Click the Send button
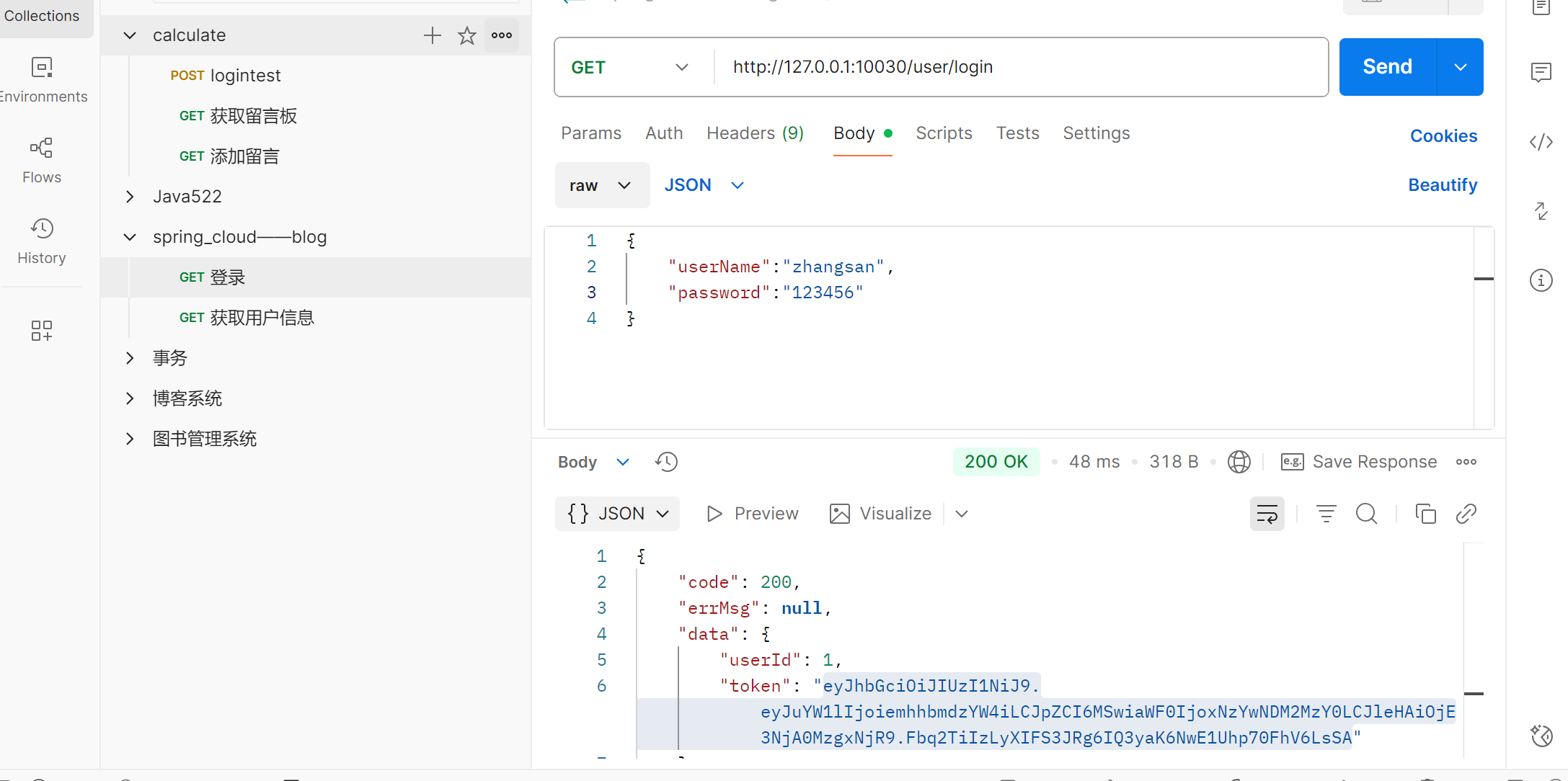 click(x=1387, y=67)
